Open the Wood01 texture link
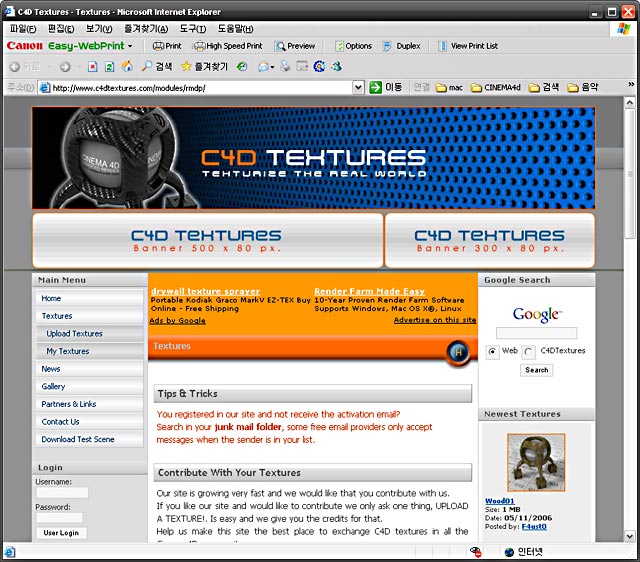Viewport: 640px width, 562px height. [499, 501]
